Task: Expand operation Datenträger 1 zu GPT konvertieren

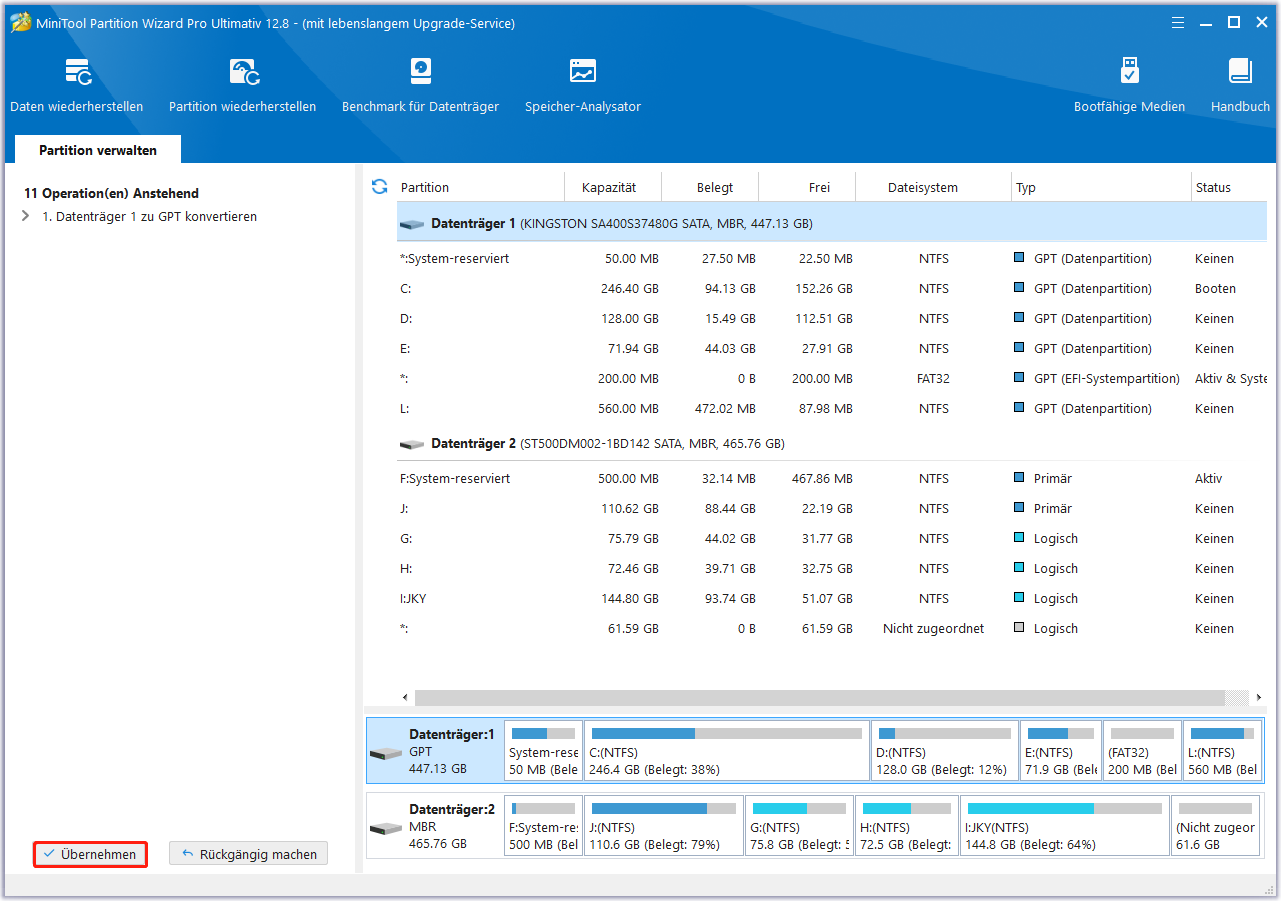Action: 25,216
